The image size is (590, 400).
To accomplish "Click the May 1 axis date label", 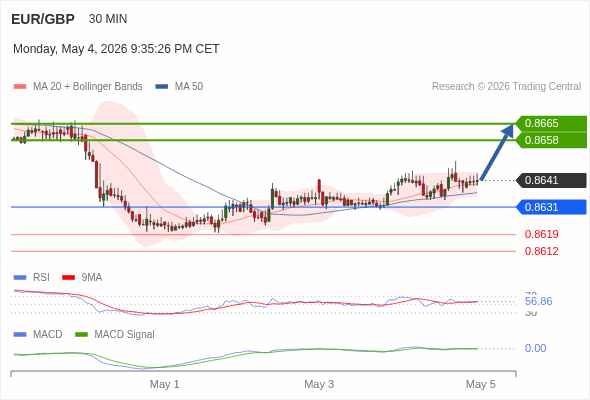I will click(x=164, y=385).
